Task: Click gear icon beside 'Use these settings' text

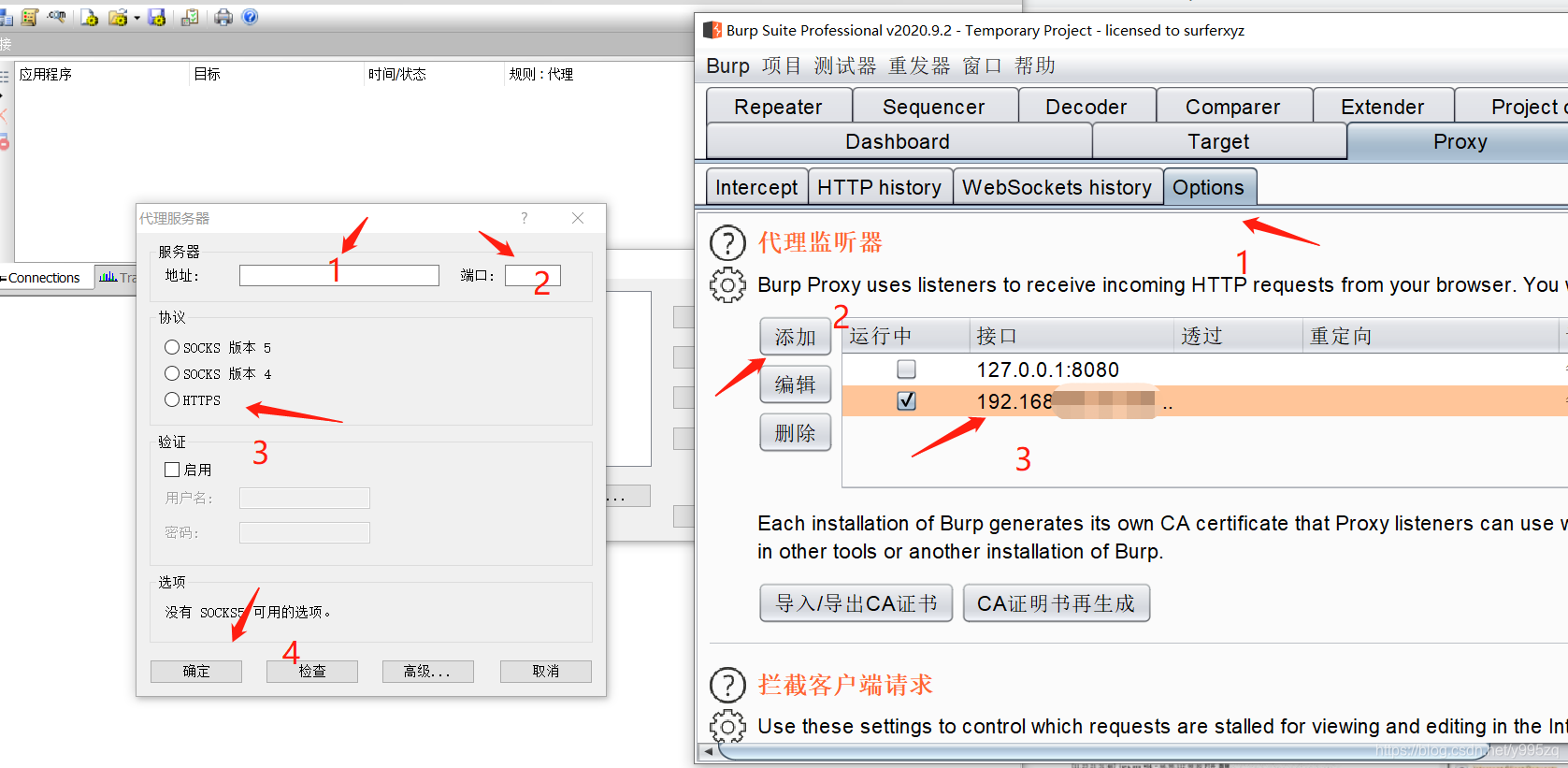Action: (727, 727)
